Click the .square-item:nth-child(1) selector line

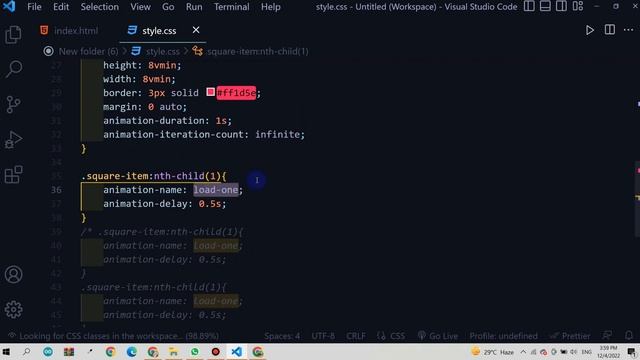coord(154,176)
